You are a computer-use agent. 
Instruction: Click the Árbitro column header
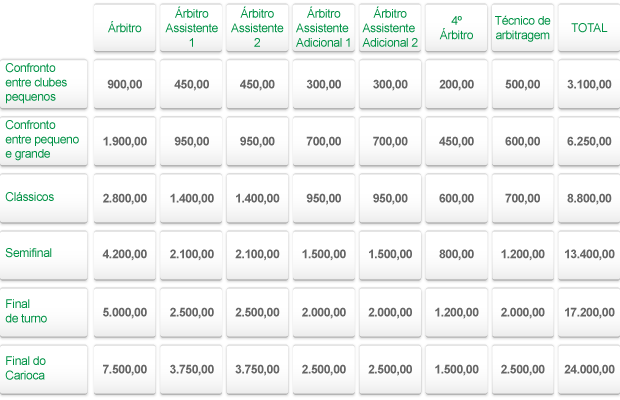125,28
